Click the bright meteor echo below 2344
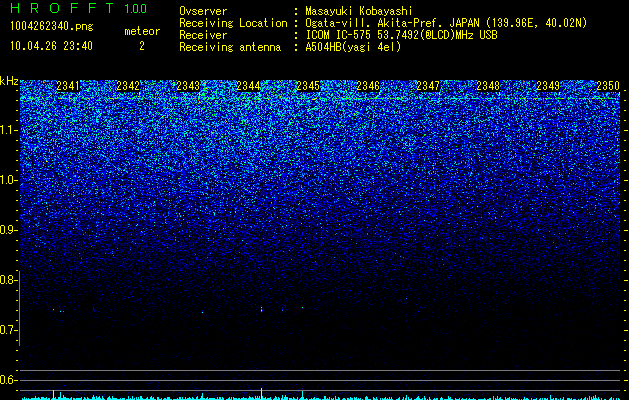This screenshot has height=400, width=629. (x=262, y=309)
